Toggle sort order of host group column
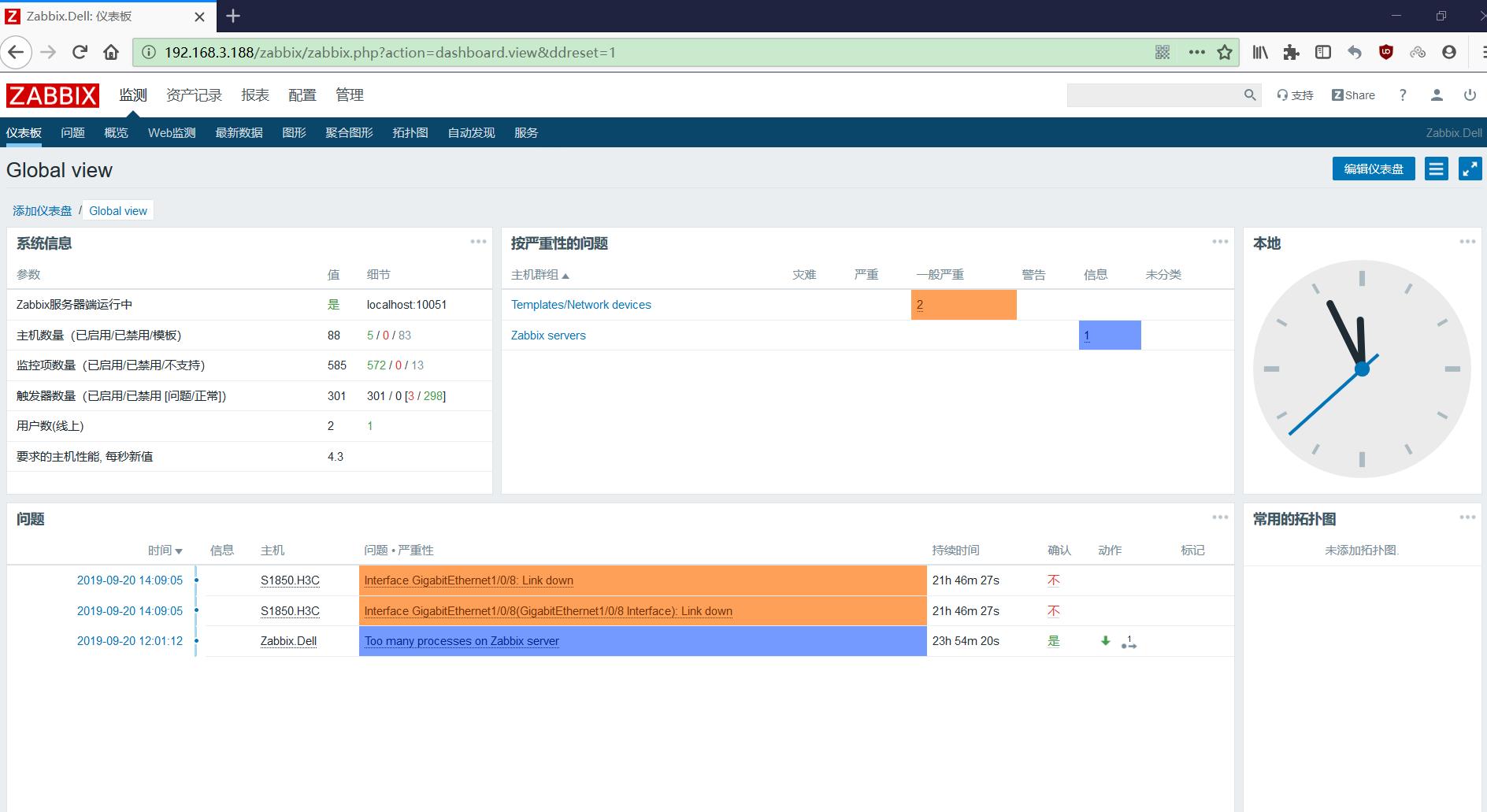The width and height of the screenshot is (1487, 812). (x=540, y=275)
